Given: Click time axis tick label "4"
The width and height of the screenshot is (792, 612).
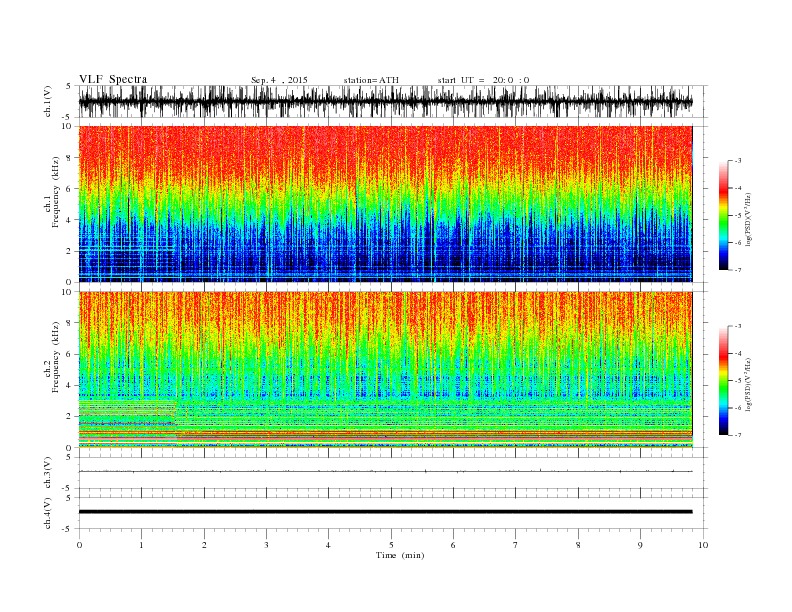Looking at the screenshot, I should pyautogui.click(x=328, y=545).
